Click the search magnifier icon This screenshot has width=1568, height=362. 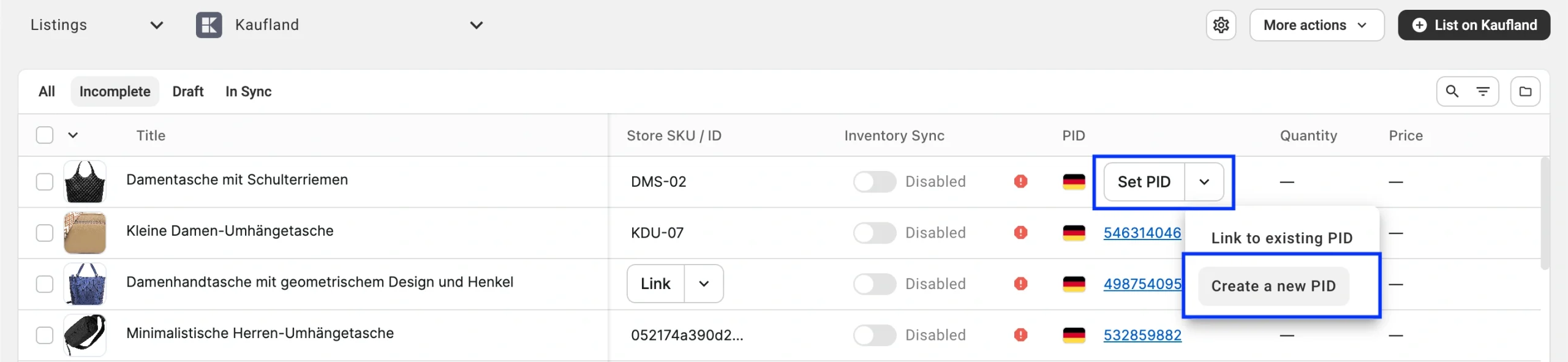(x=1452, y=91)
